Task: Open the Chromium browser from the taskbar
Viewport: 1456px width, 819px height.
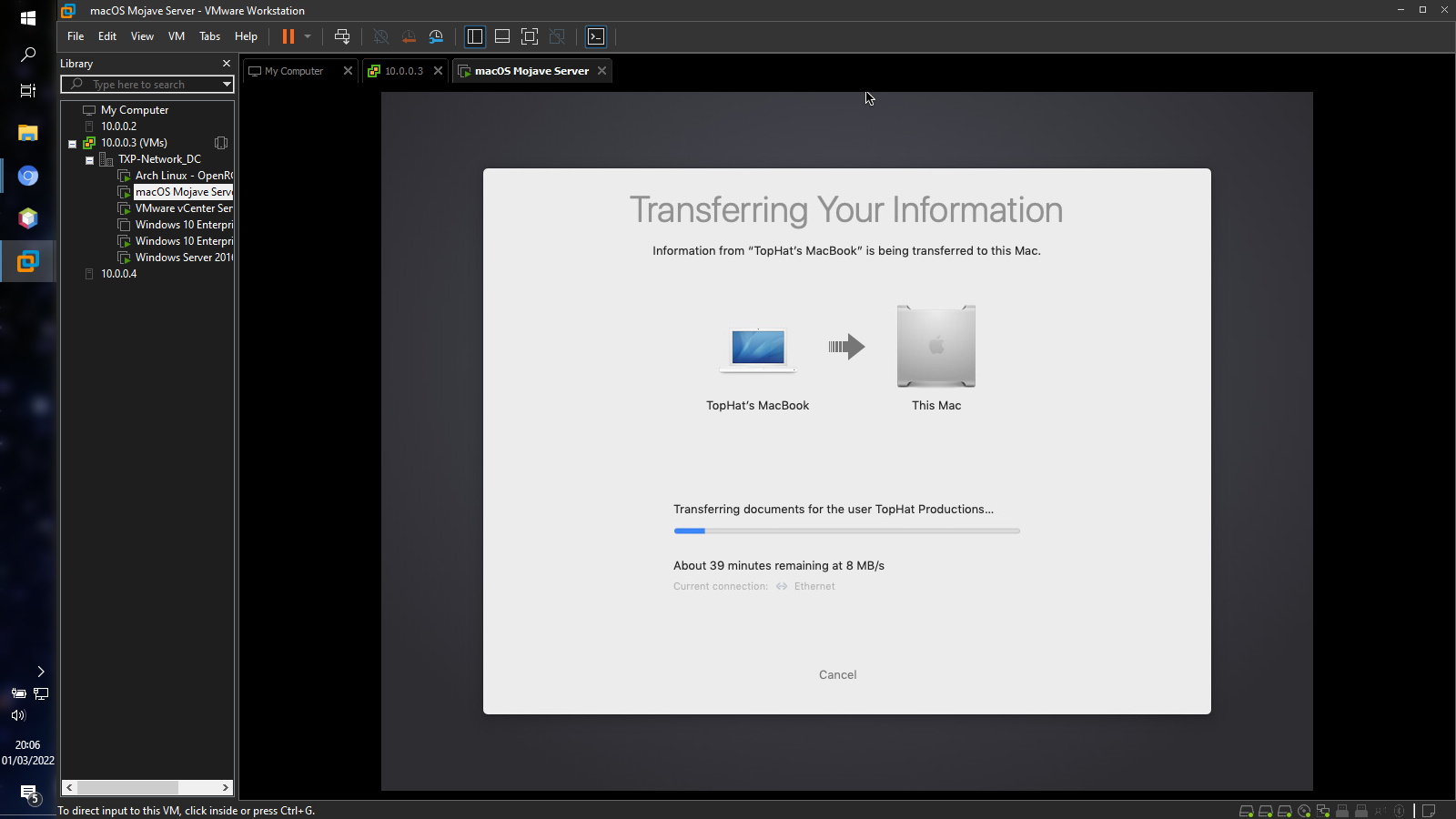Action: coord(28,176)
